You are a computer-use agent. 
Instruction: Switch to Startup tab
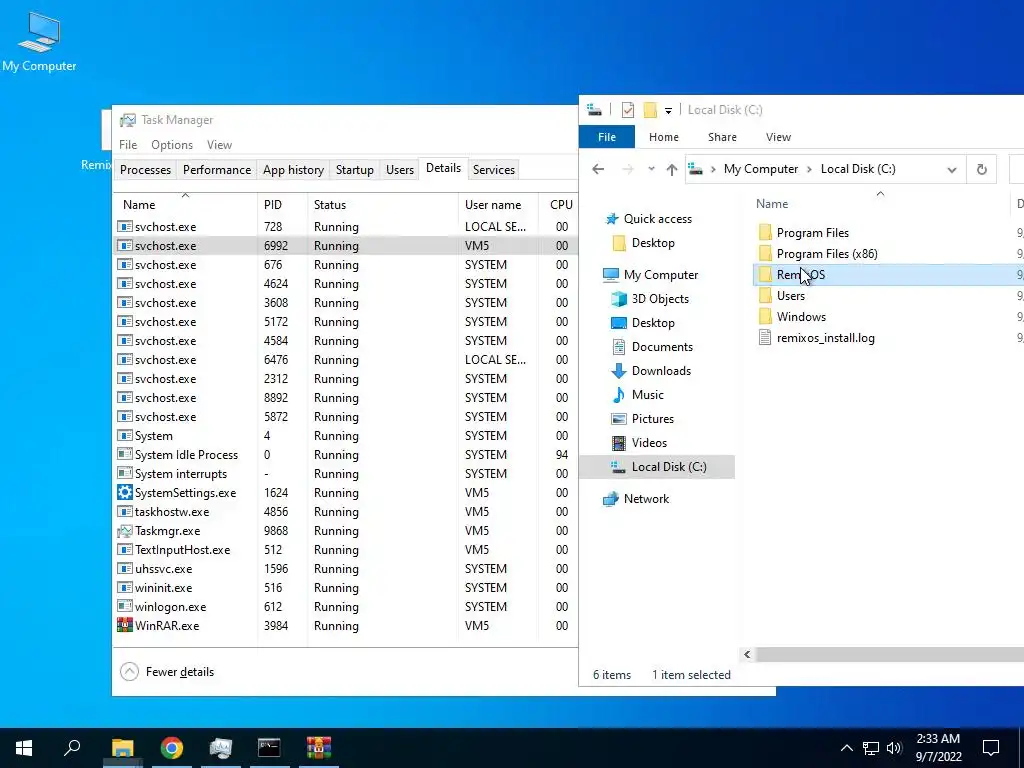click(x=355, y=169)
